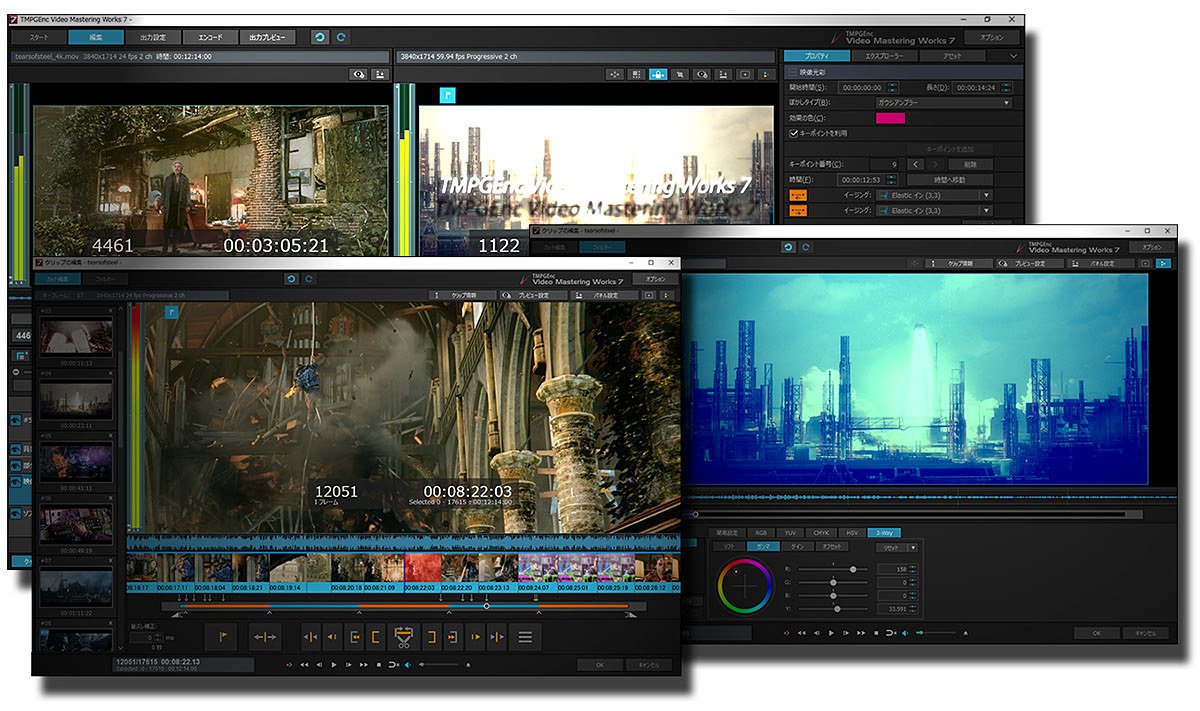Viewport: 1200px width, 711px height.
Task: Click the split-at-position button in cut editor
Action: point(264,636)
